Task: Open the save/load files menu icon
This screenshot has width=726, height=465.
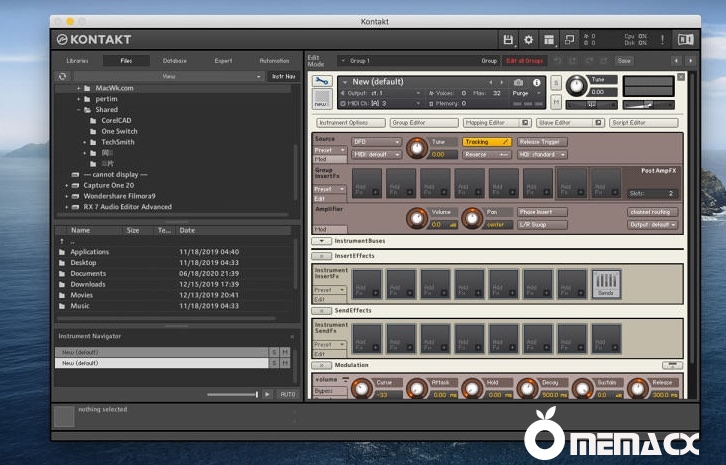Action: point(508,40)
